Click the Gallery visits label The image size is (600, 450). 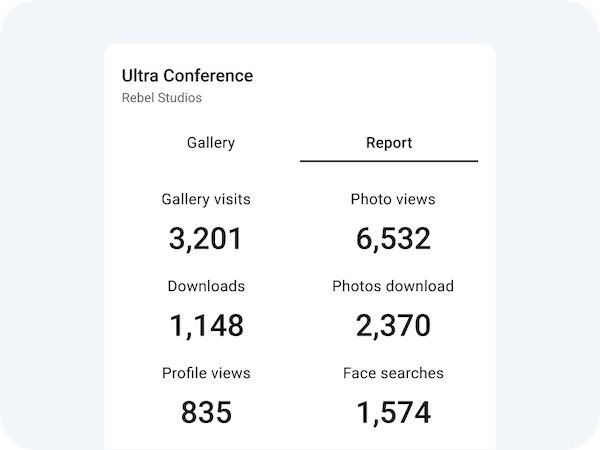206,199
